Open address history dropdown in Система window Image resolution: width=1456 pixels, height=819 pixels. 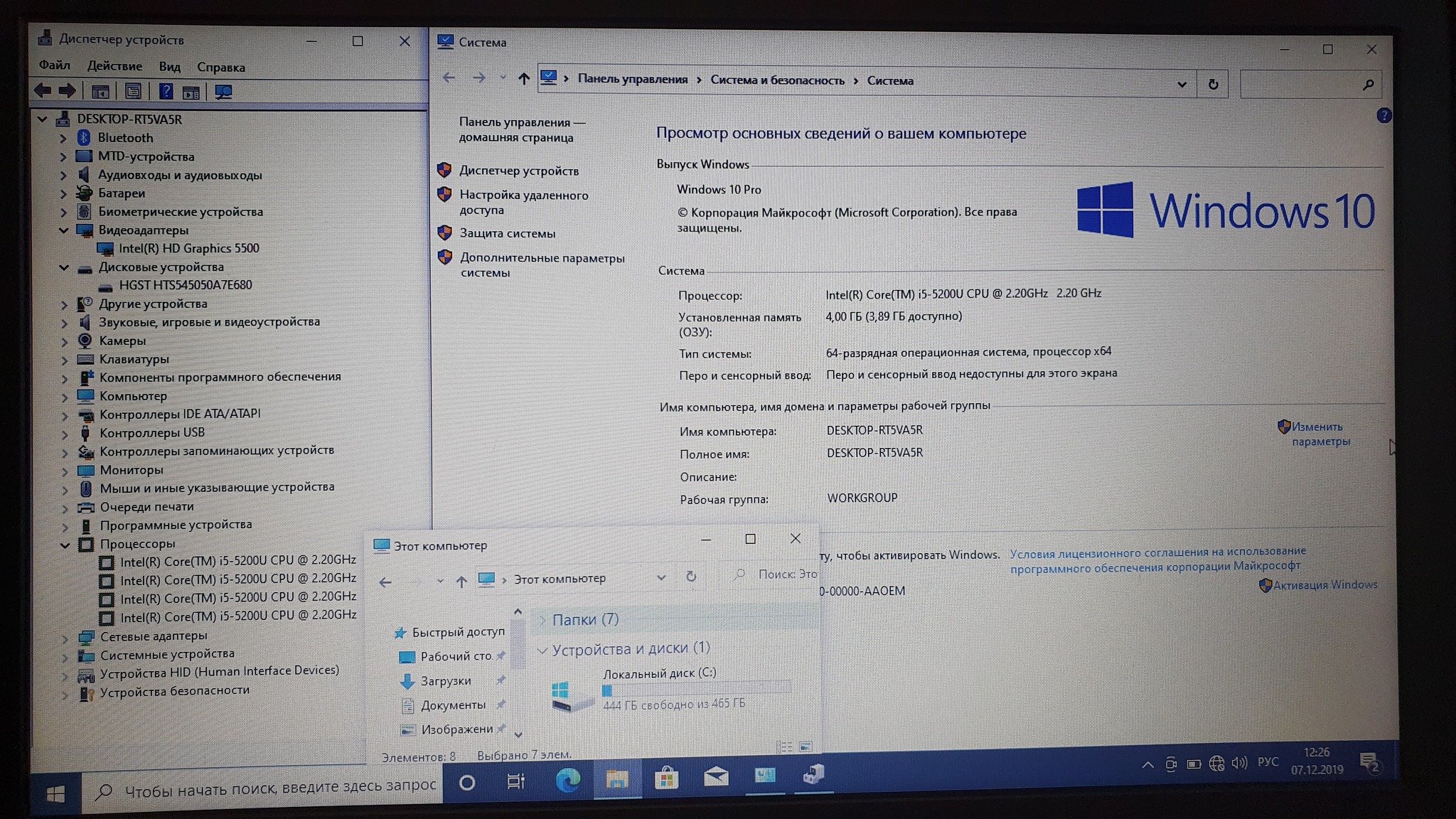[x=1182, y=85]
